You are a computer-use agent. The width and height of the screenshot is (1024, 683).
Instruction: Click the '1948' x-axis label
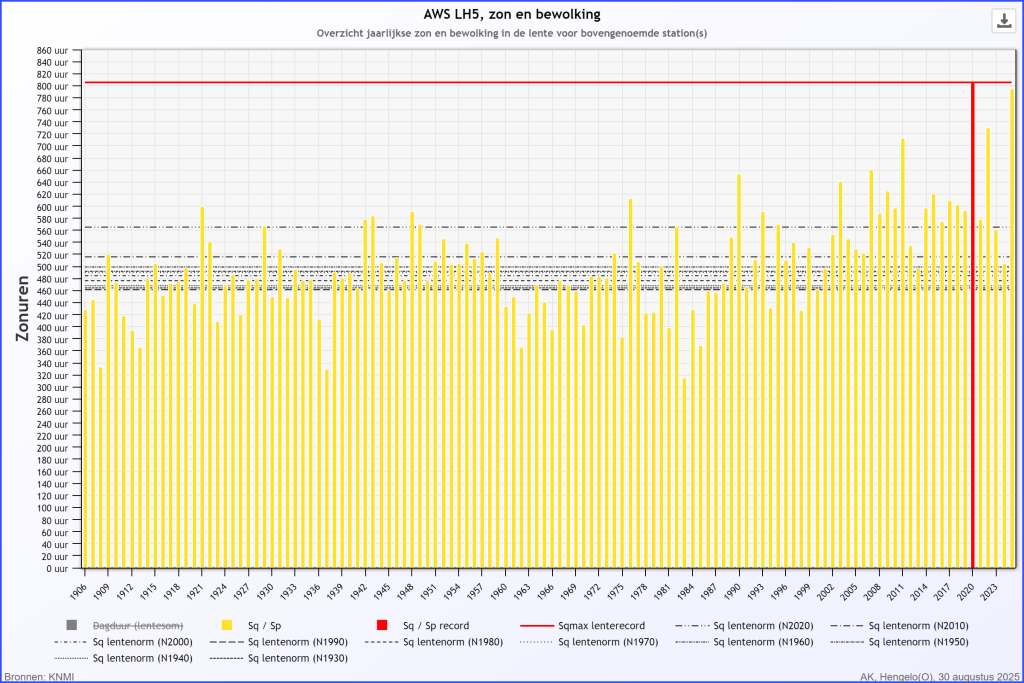405,591
